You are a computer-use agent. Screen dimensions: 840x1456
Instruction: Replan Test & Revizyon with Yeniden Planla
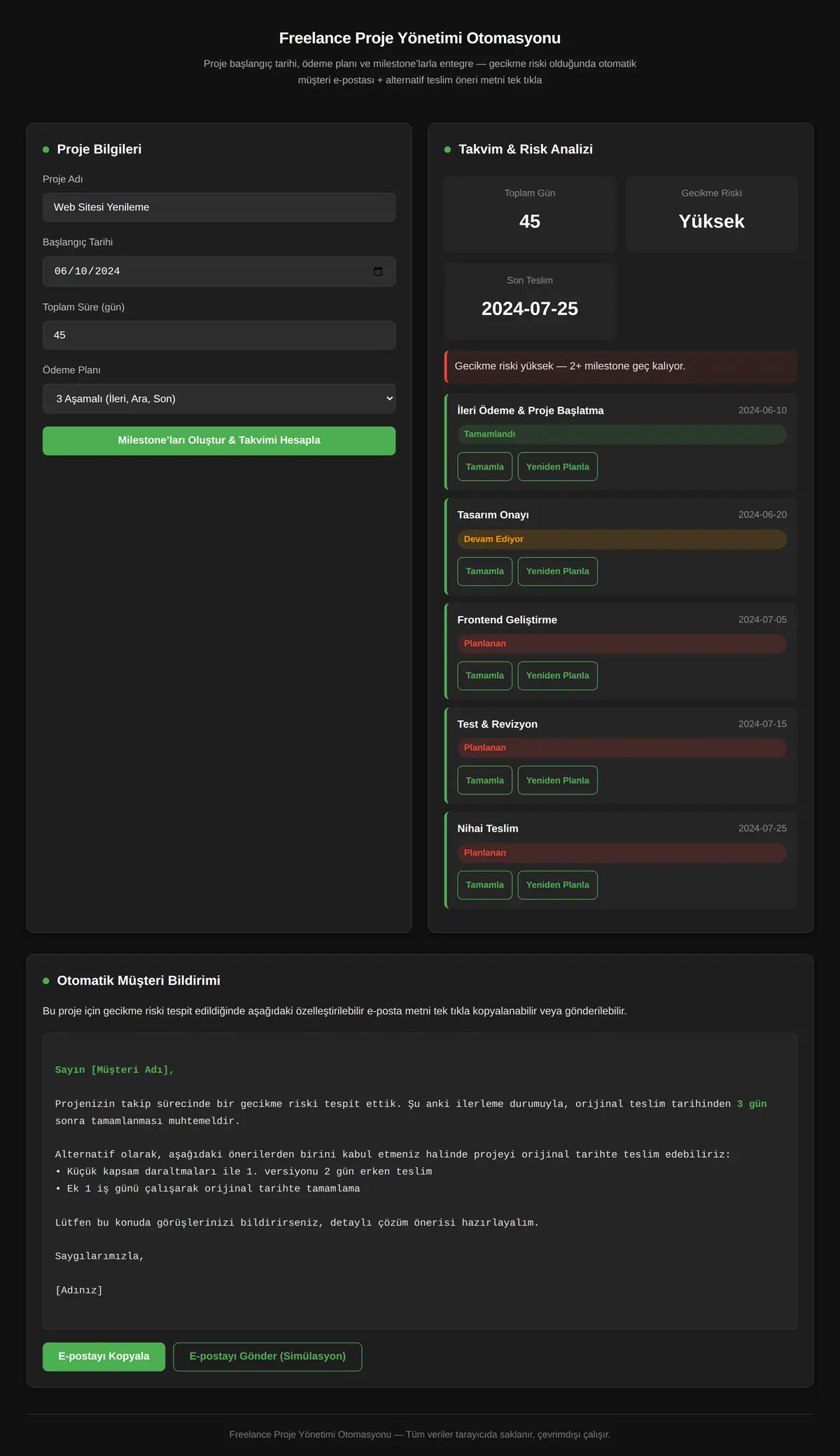pyautogui.click(x=557, y=780)
